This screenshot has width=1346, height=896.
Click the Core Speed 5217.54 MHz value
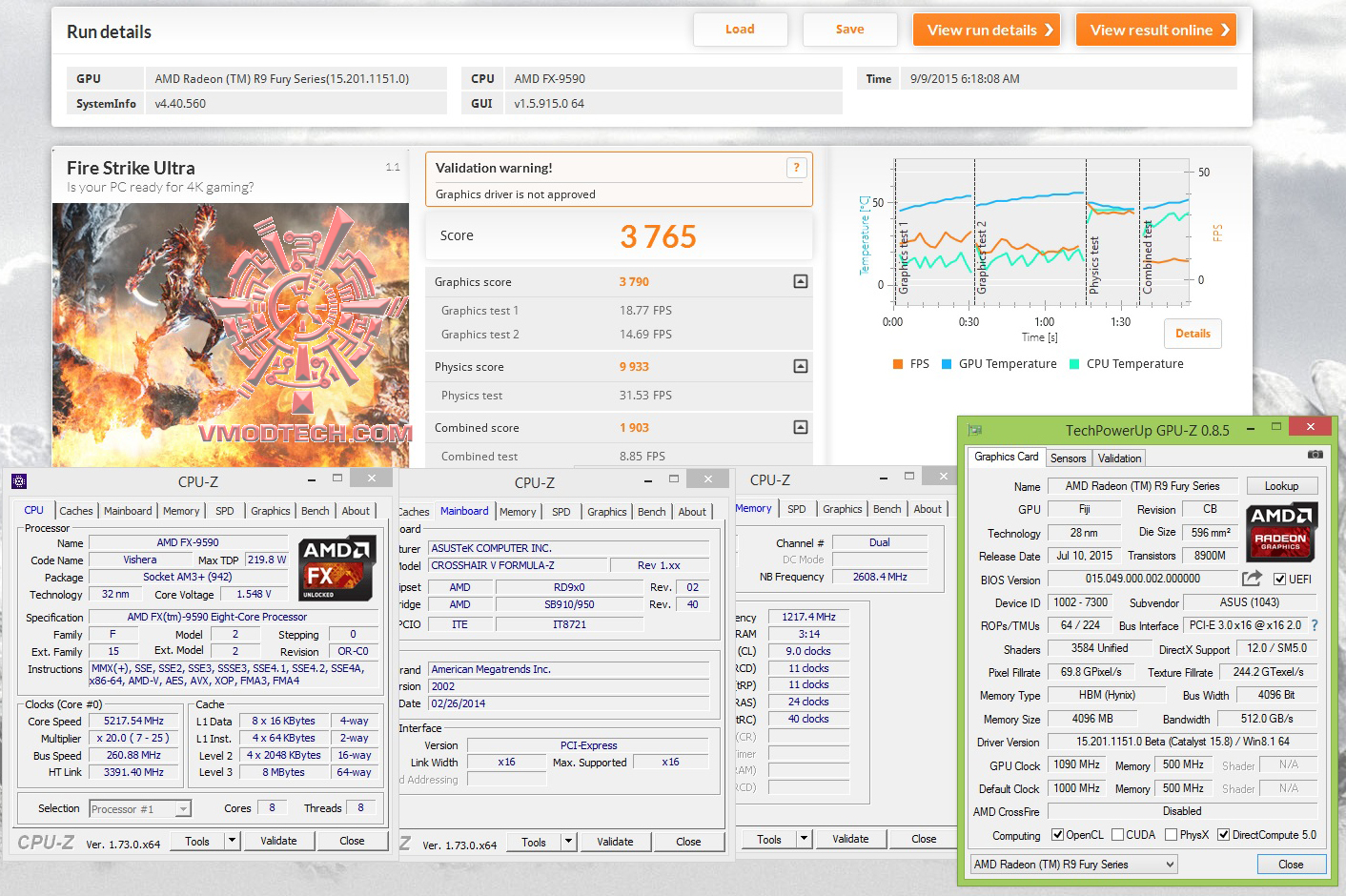click(x=134, y=722)
